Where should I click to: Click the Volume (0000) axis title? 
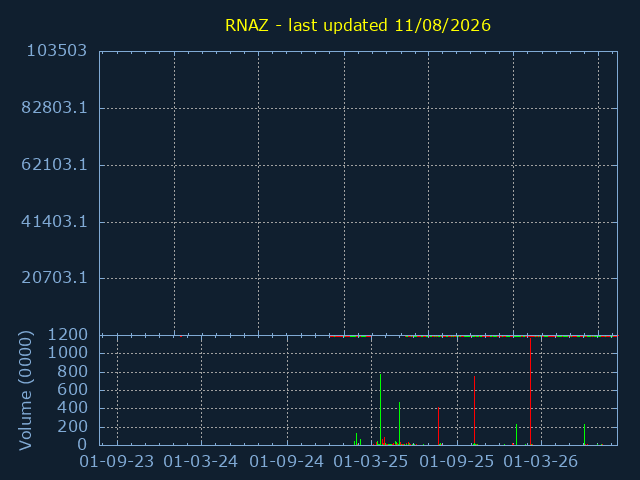tap(25, 391)
